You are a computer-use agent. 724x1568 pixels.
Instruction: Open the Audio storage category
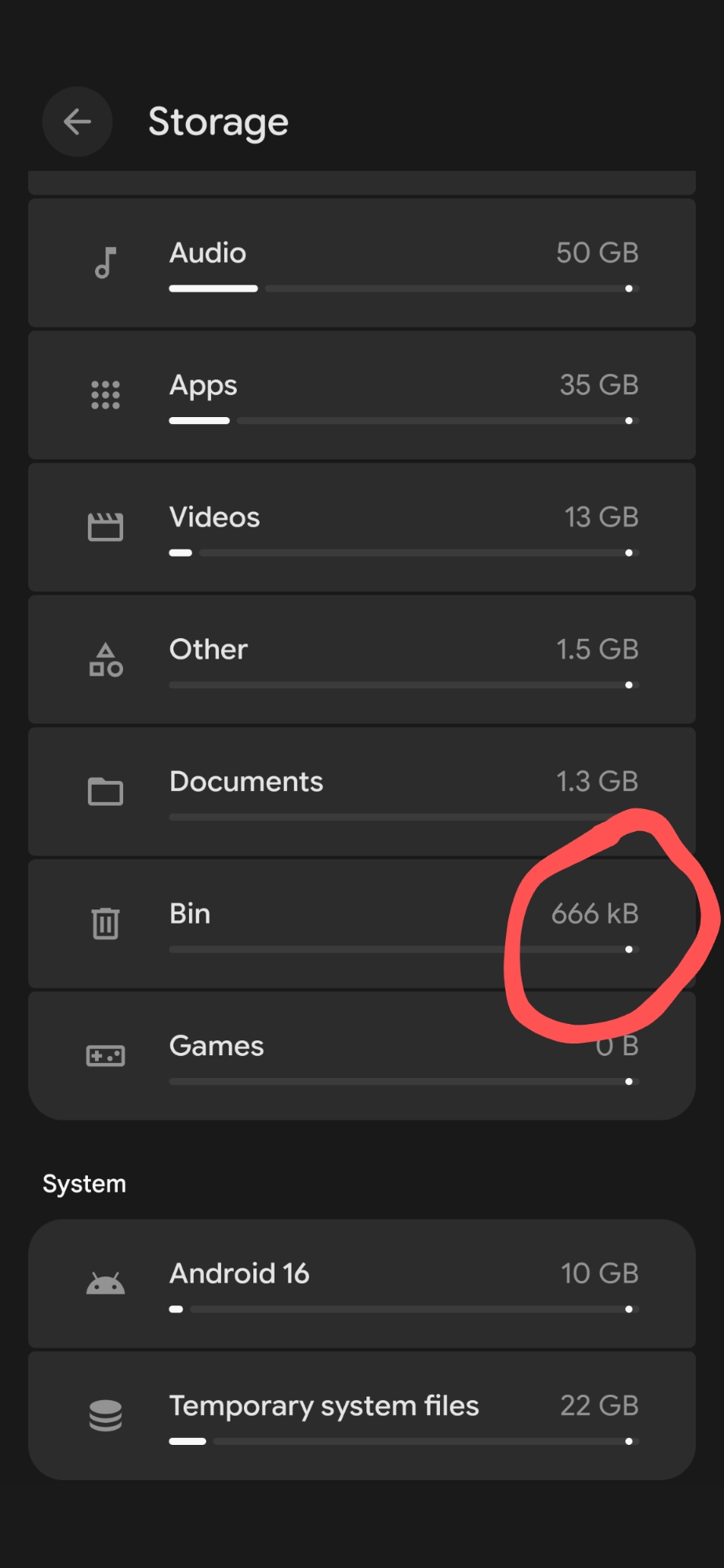[x=208, y=253]
